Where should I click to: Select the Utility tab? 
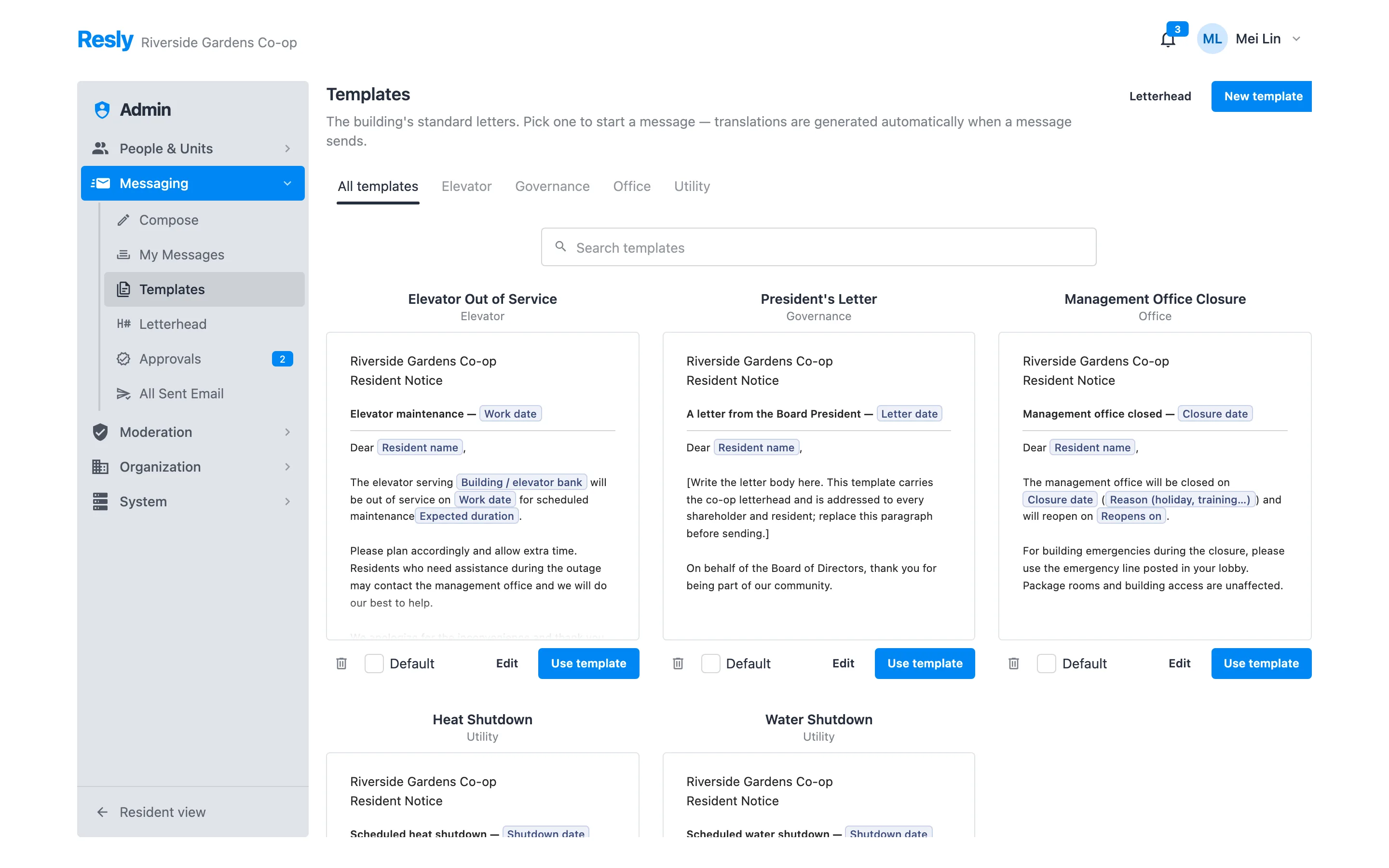point(692,186)
